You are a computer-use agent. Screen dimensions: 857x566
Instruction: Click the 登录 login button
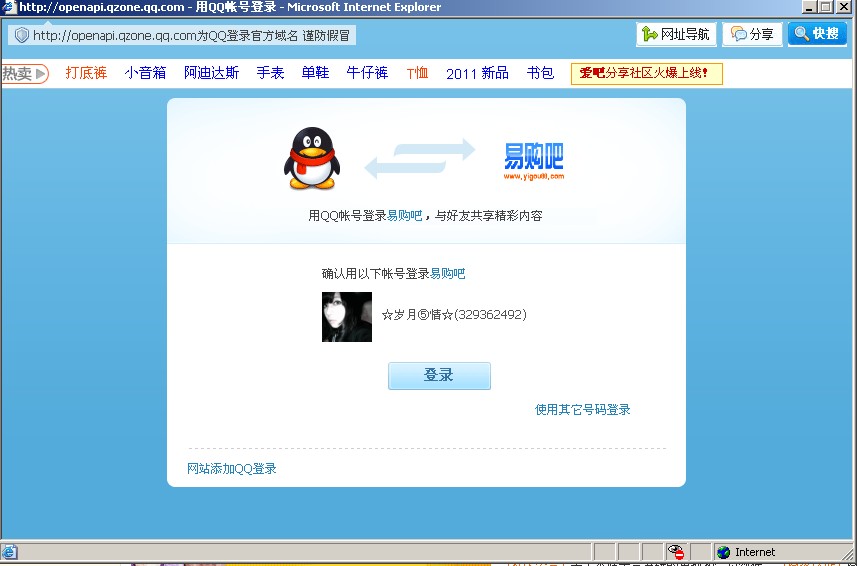pos(439,376)
